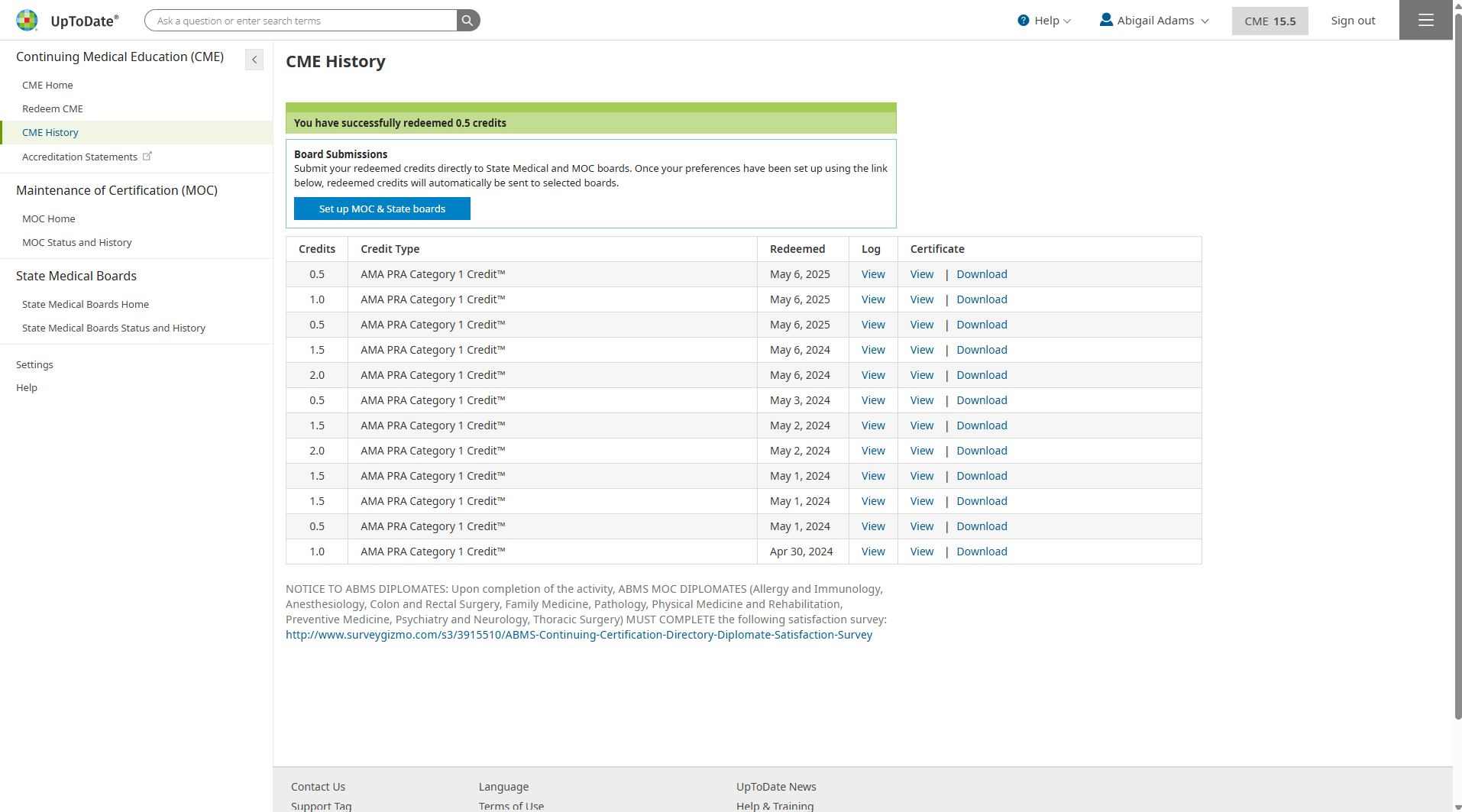
Task: Click the search magnifier button
Action: pos(467,21)
